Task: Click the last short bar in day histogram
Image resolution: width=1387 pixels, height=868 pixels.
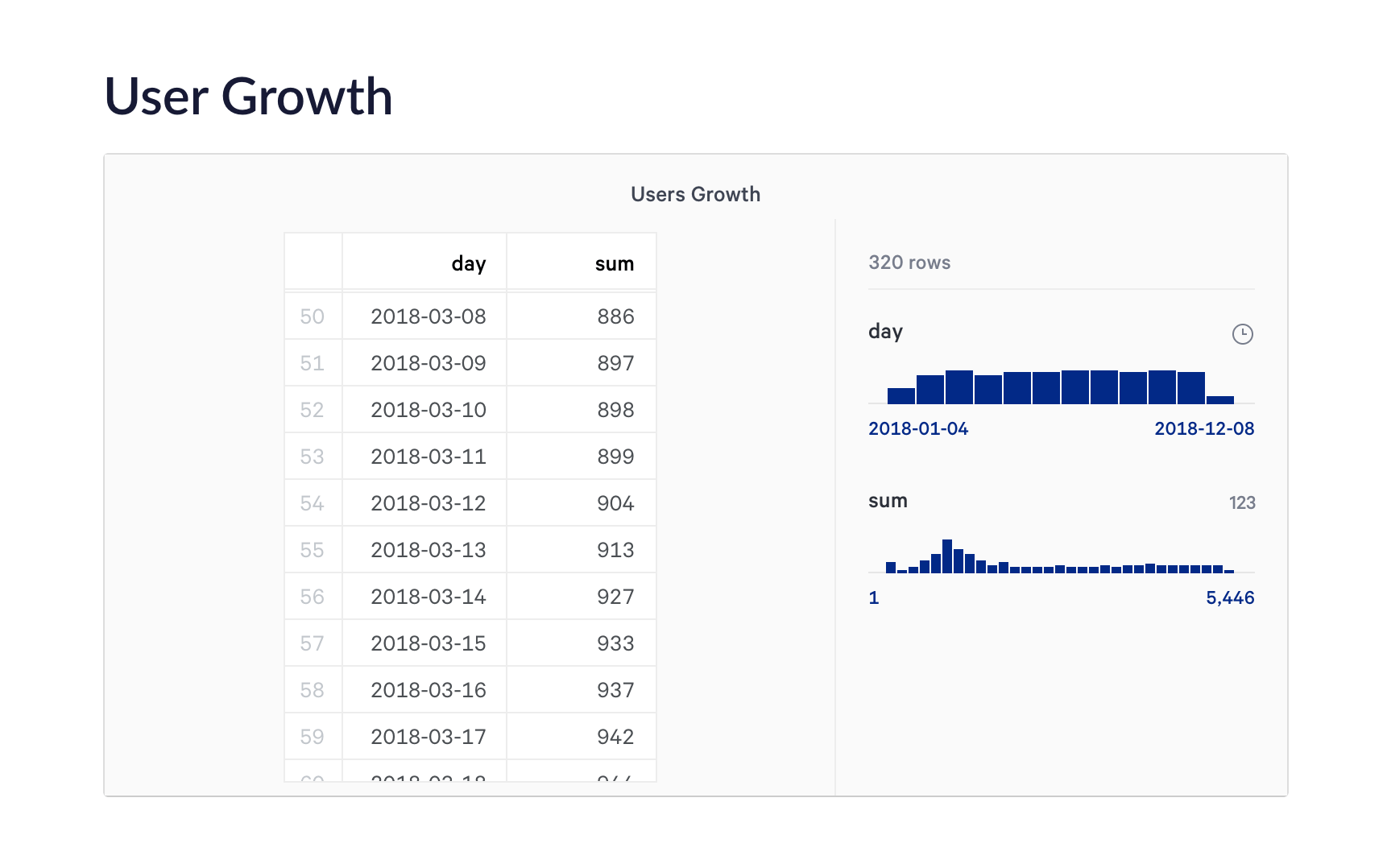Action: (1220, 399)
